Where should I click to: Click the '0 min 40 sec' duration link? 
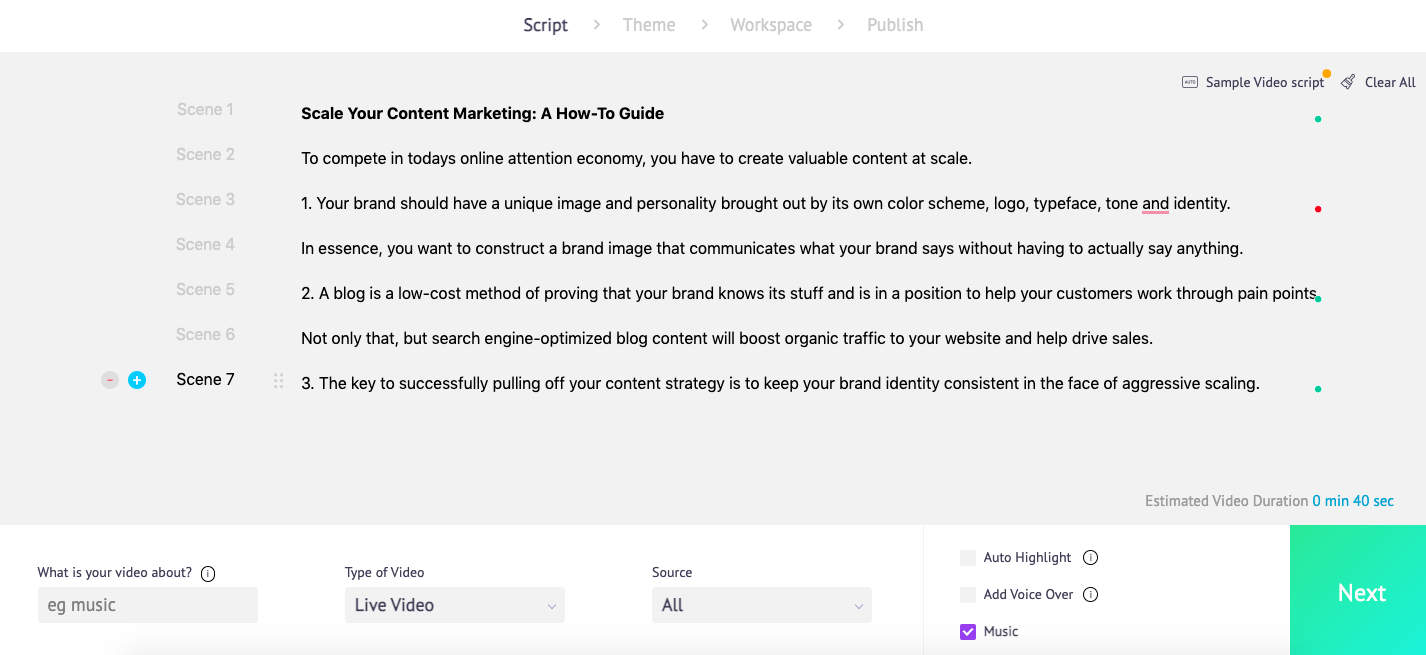pos(1353,500)
